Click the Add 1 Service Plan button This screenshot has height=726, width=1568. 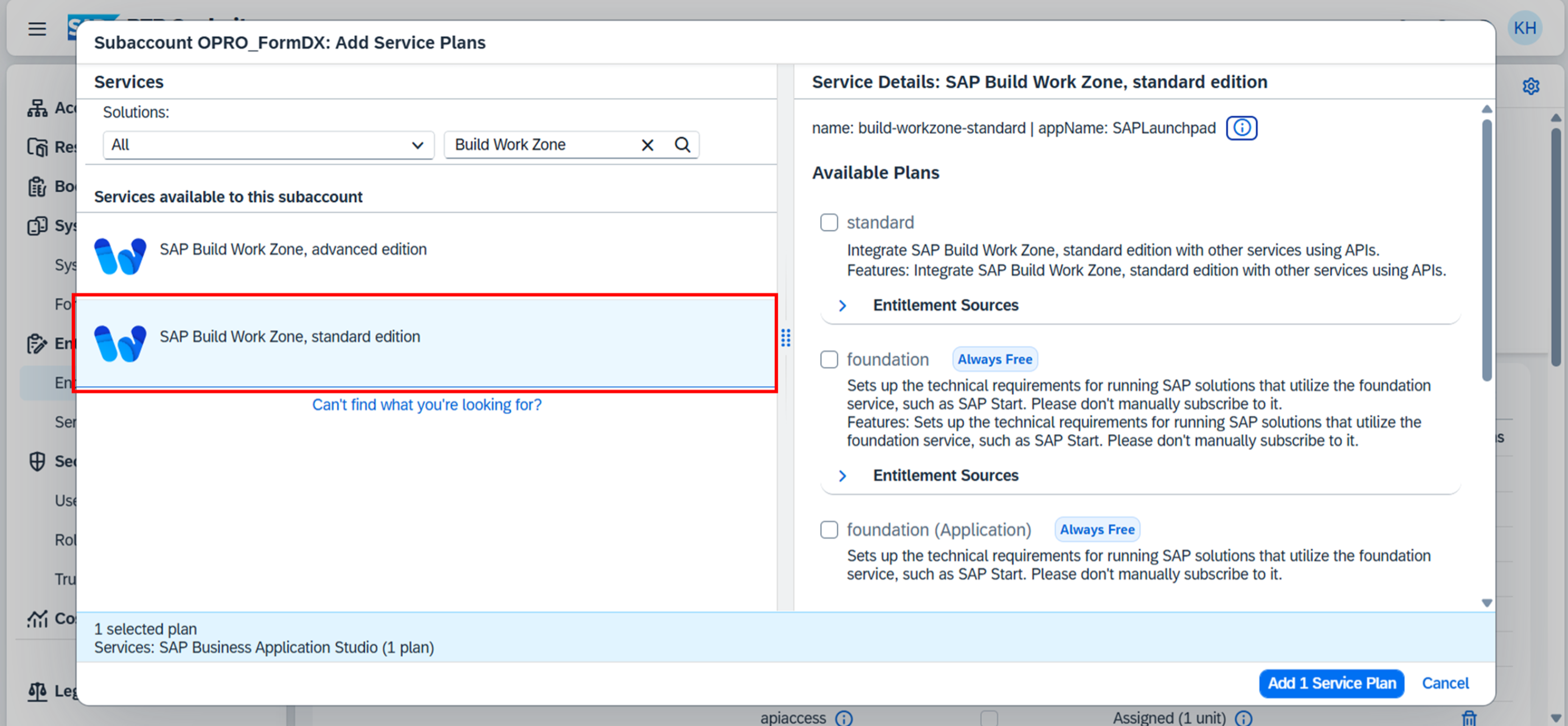(x=1331, y=683)
